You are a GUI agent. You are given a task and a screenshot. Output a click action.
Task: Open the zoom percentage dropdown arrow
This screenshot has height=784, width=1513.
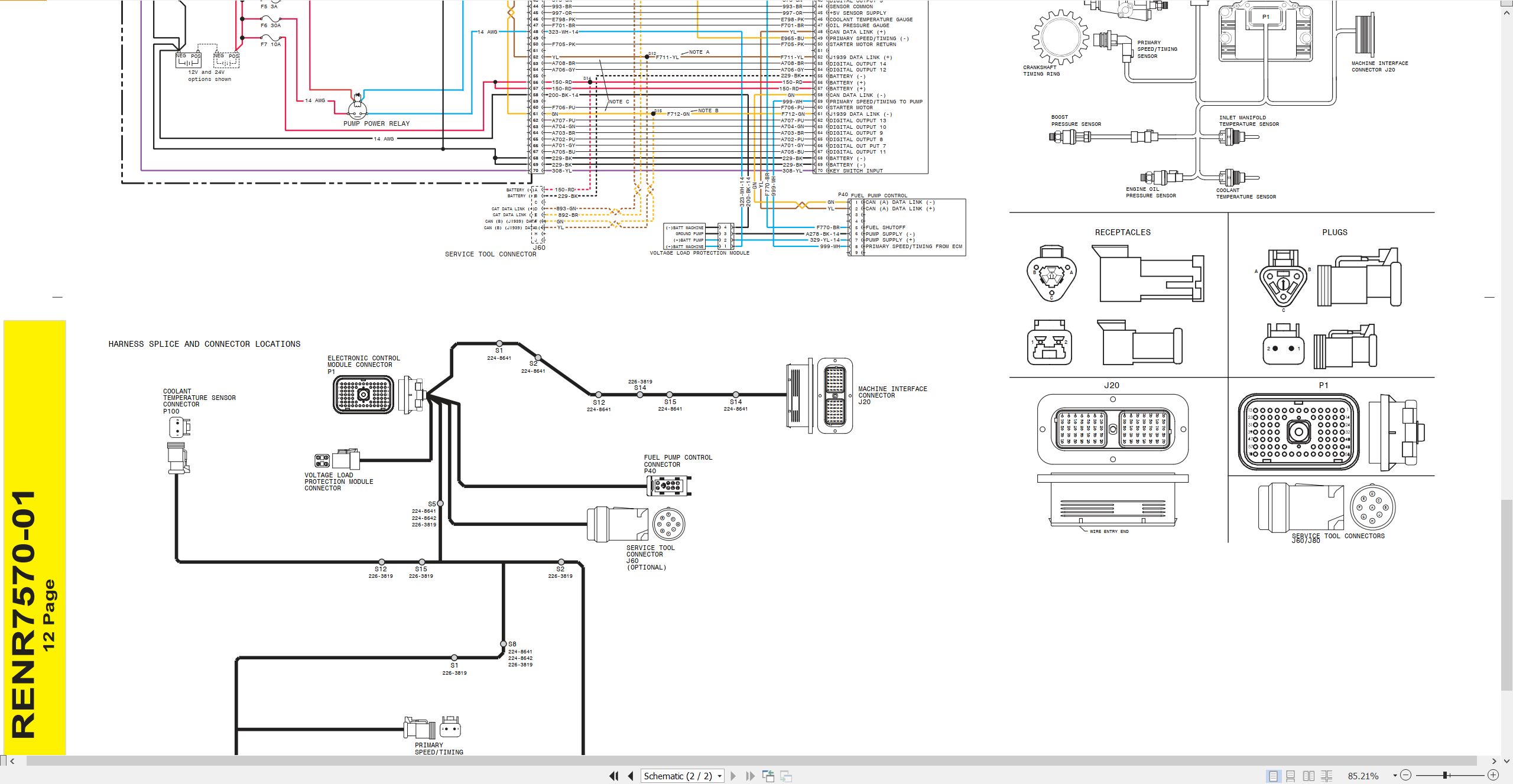click(x=1395, y=776)
